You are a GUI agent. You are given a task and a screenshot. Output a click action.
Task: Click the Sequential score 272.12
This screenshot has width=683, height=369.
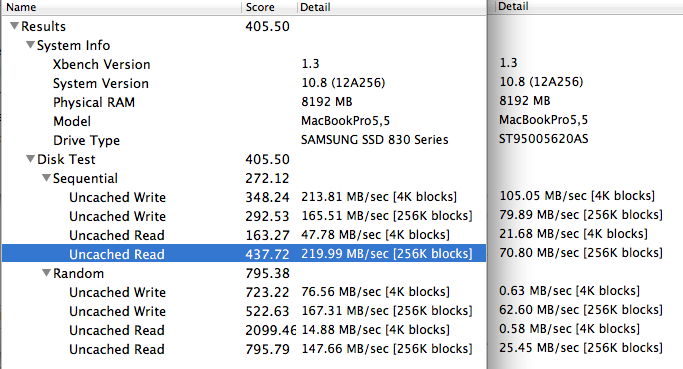tap(267, 179)
